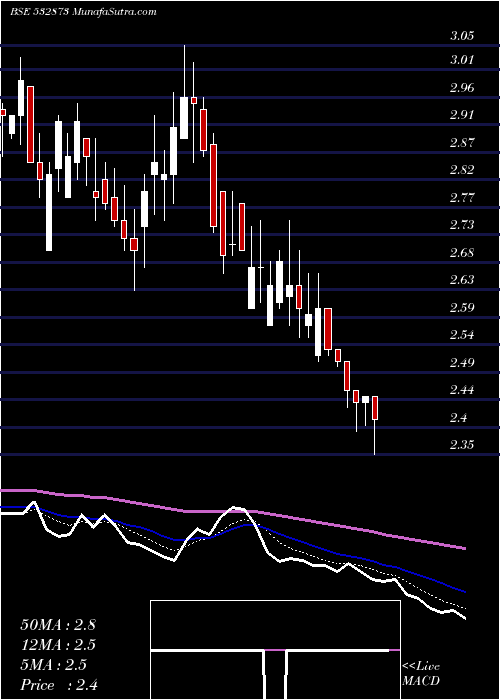Click the 2.87 price axis label
Viewport: 500px width, 700px height.
point(462,142)
